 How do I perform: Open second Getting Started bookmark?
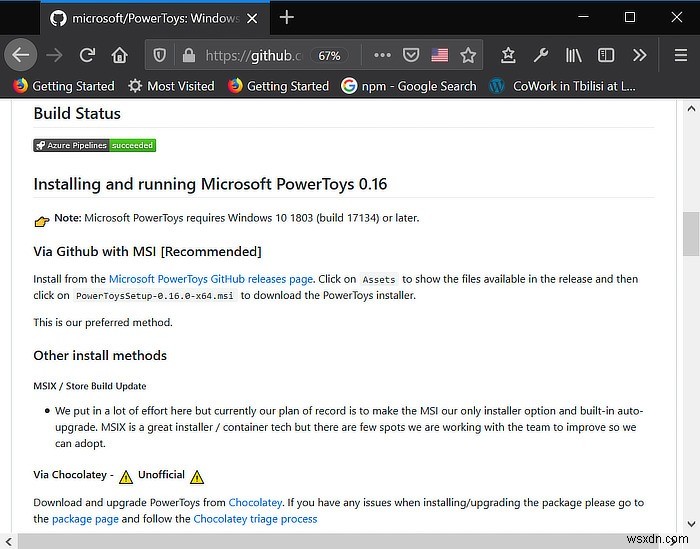point(278,86)
